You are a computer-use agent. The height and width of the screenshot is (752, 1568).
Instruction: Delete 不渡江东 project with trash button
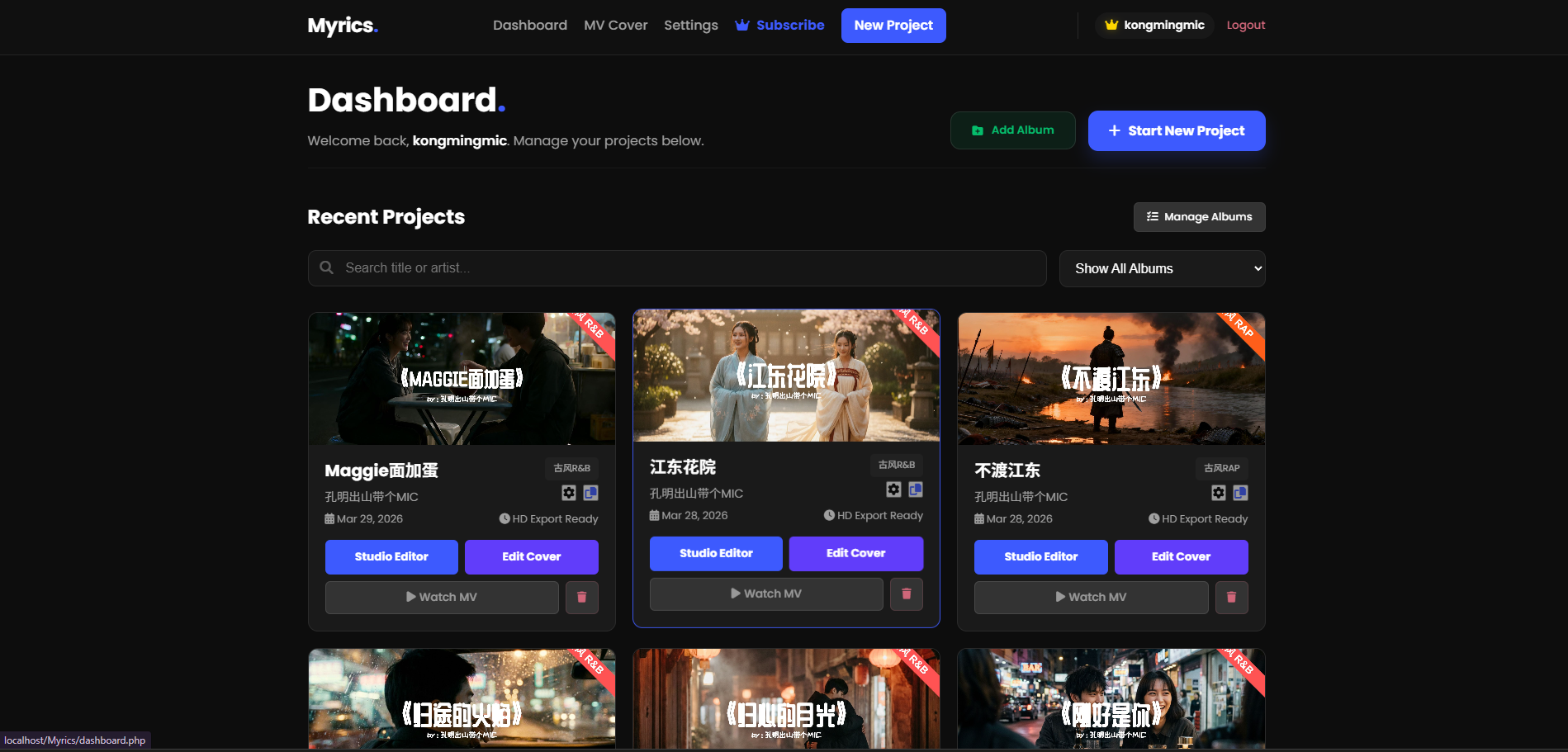pyautogui.click(x=1231, y=597)
